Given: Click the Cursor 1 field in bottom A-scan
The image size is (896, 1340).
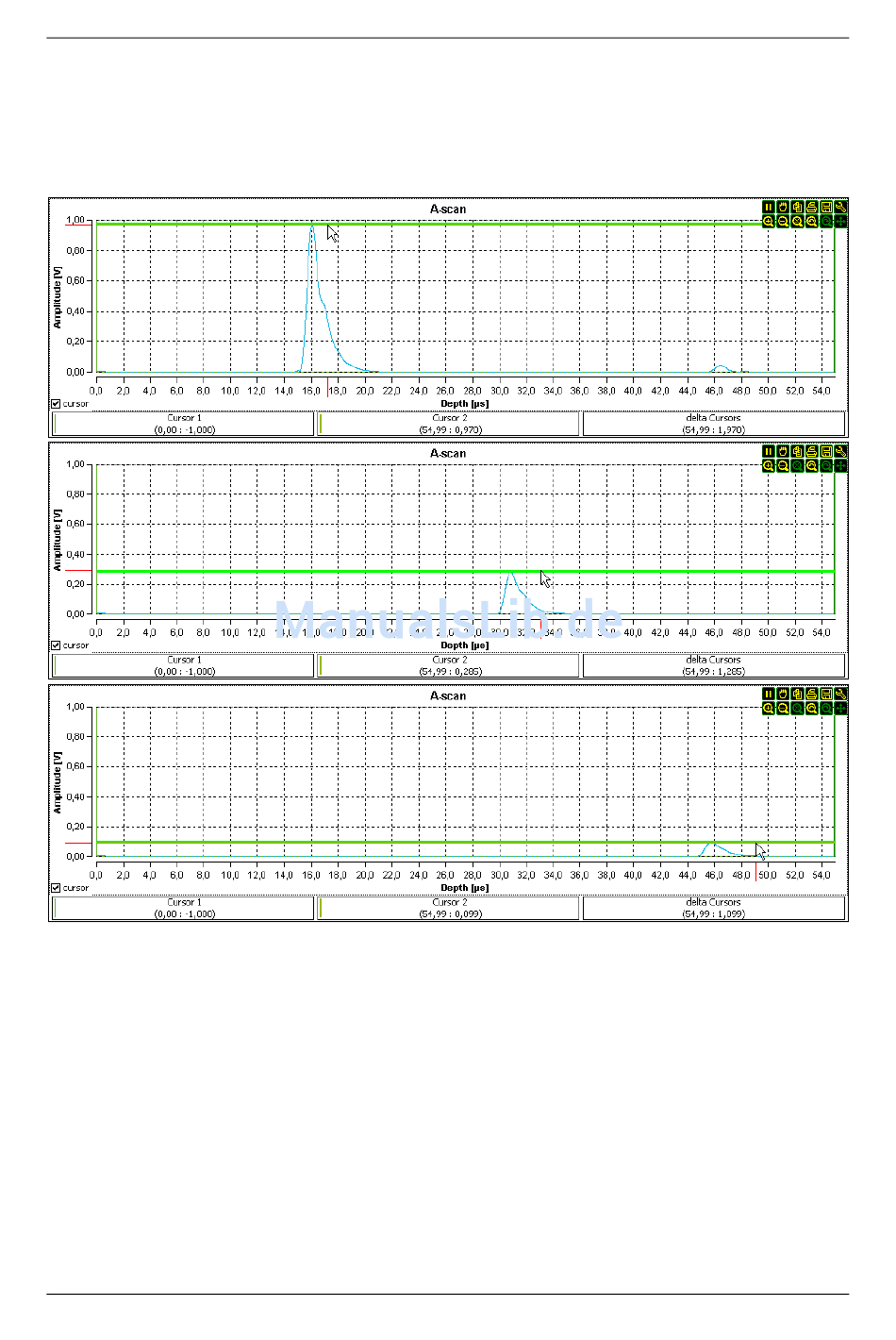Looking at the screenshot, I should [x=183, y=908].
